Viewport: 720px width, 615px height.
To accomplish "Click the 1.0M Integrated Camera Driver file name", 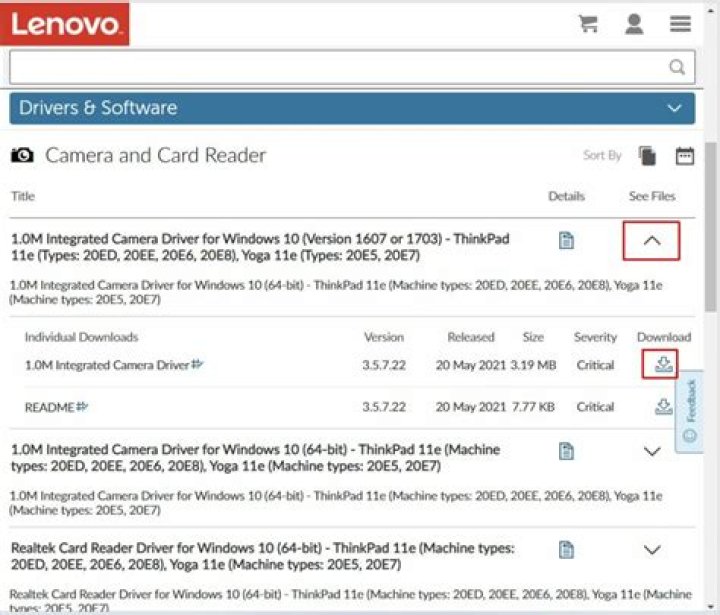I will pos(107,365).
